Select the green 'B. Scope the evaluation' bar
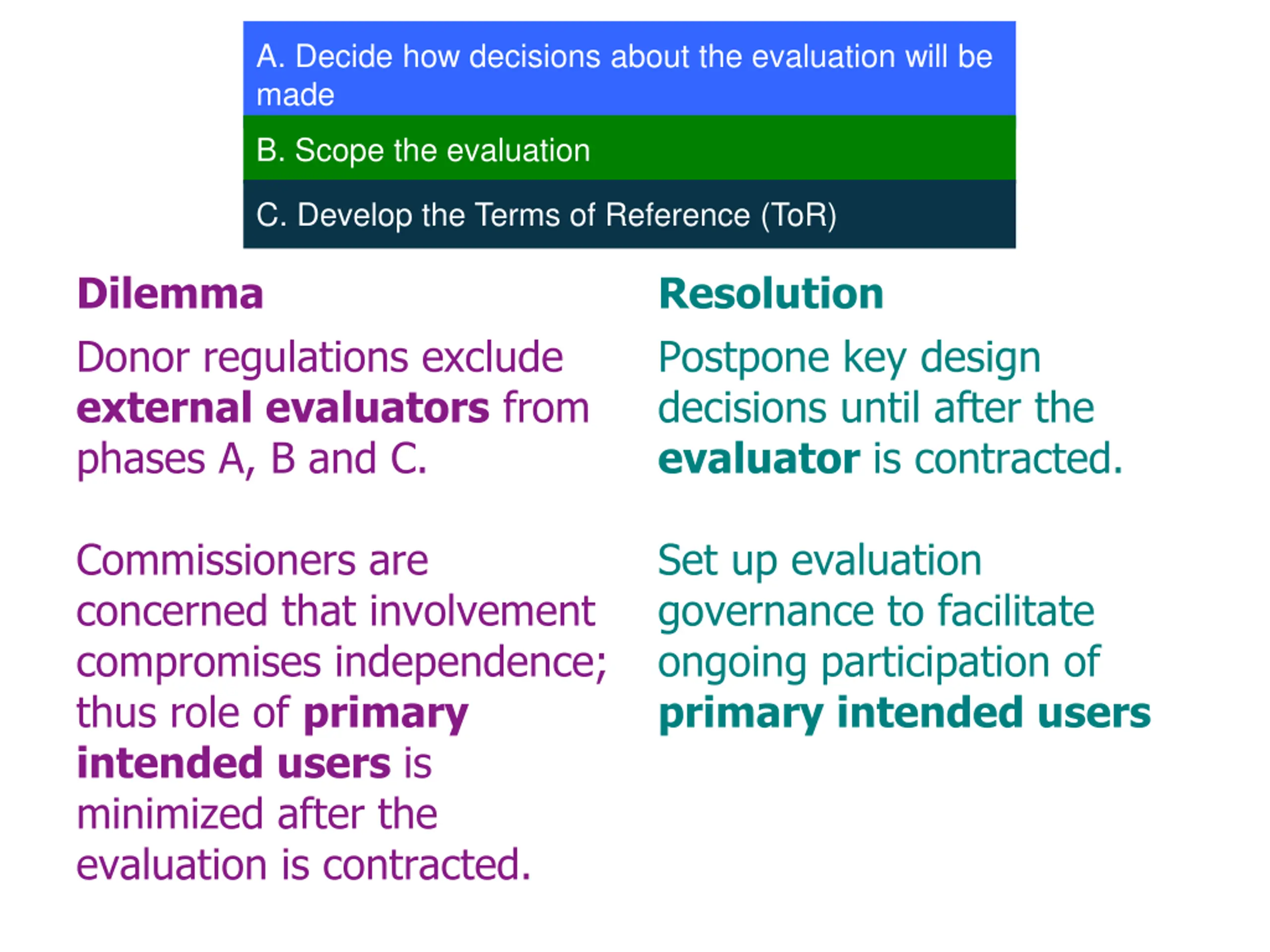The height and width of the screenshot is (952, 1270). pos(629,147)
